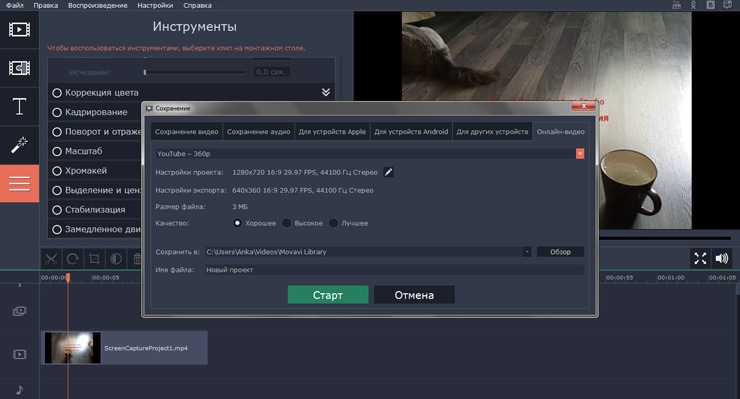This screenshot has height=399, width=740.
Task: Open the YouTube 360p preset dropdown
Action: click(580, 153)
